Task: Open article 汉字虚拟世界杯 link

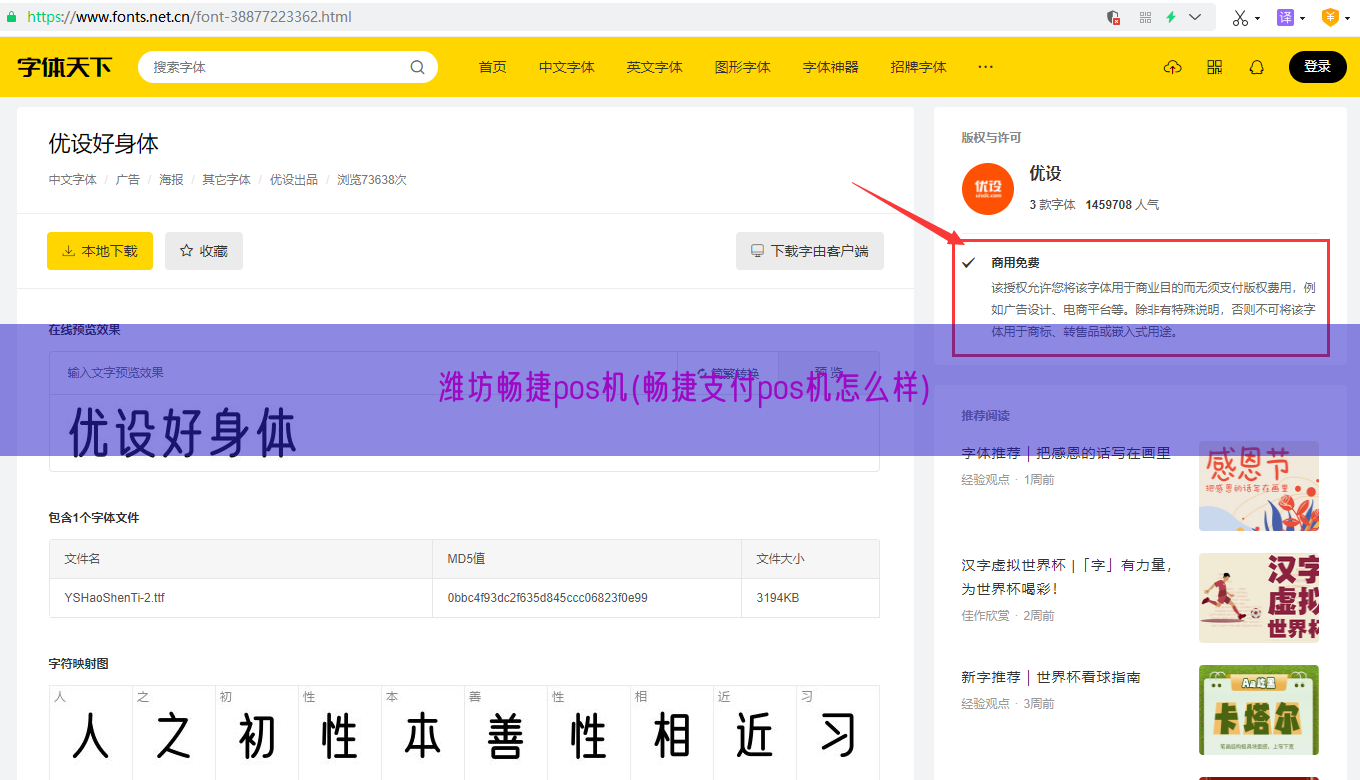Action: tap(1067, 577)
